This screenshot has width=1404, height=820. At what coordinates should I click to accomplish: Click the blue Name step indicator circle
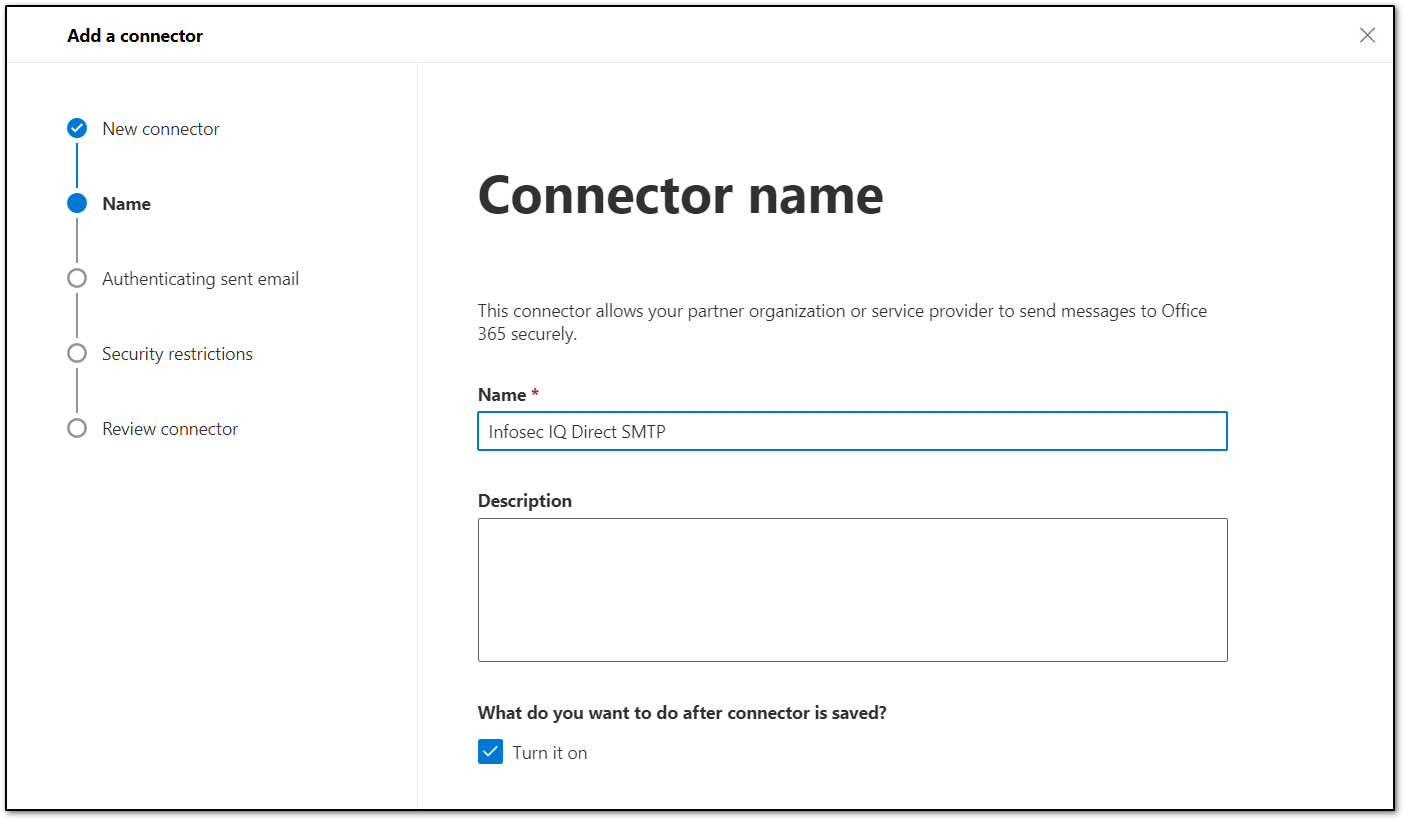(77, 203)
